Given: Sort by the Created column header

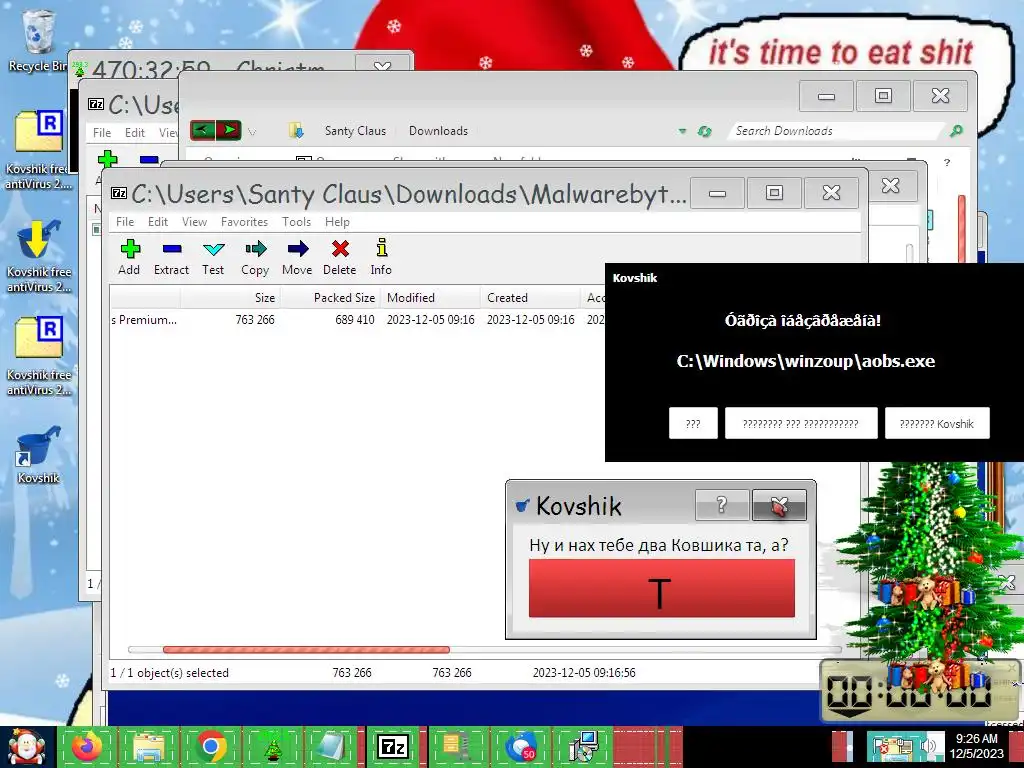Looking at the screenshot, I should point(530,298).
